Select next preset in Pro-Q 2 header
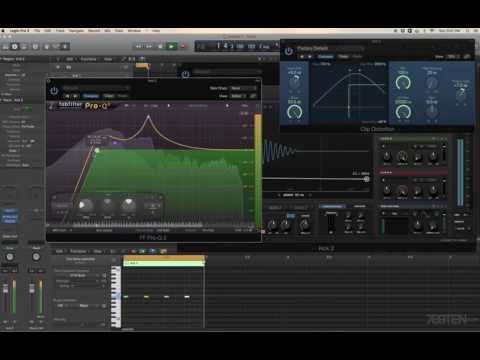This screenshot has height=360, width=480. tap(75, 96)
